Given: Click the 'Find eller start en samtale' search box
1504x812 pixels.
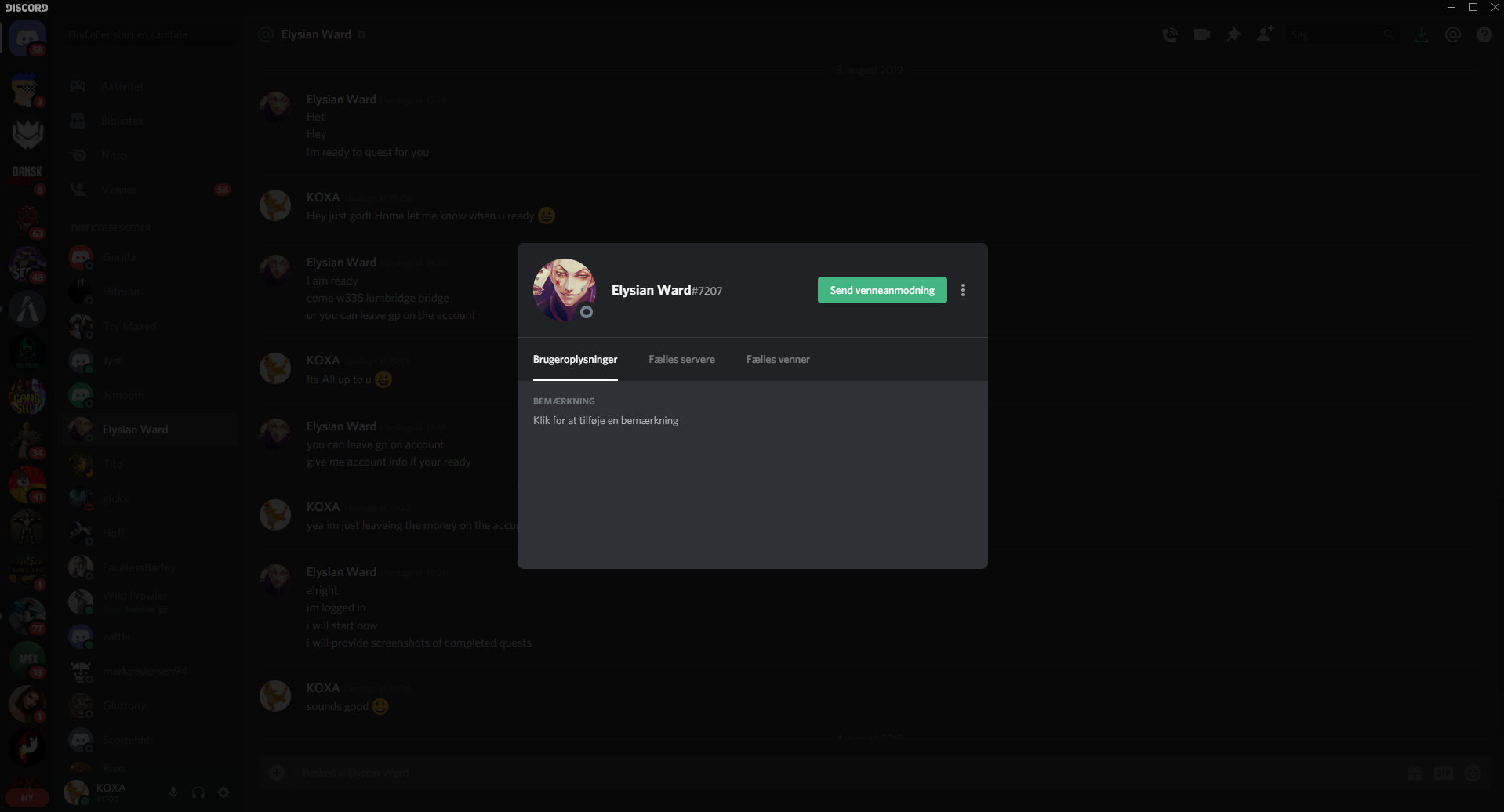Looking at the screenshot, I should point(149,34).
